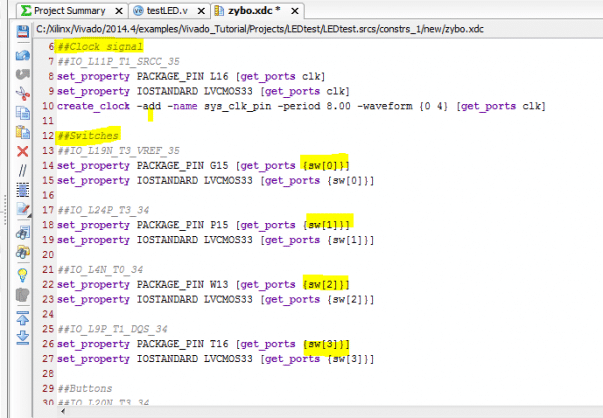Image resolution: width=603 pixels, height=418 pixels.
Task: Click the Undo icon in editor toolbar
Action: coord(23,52)
